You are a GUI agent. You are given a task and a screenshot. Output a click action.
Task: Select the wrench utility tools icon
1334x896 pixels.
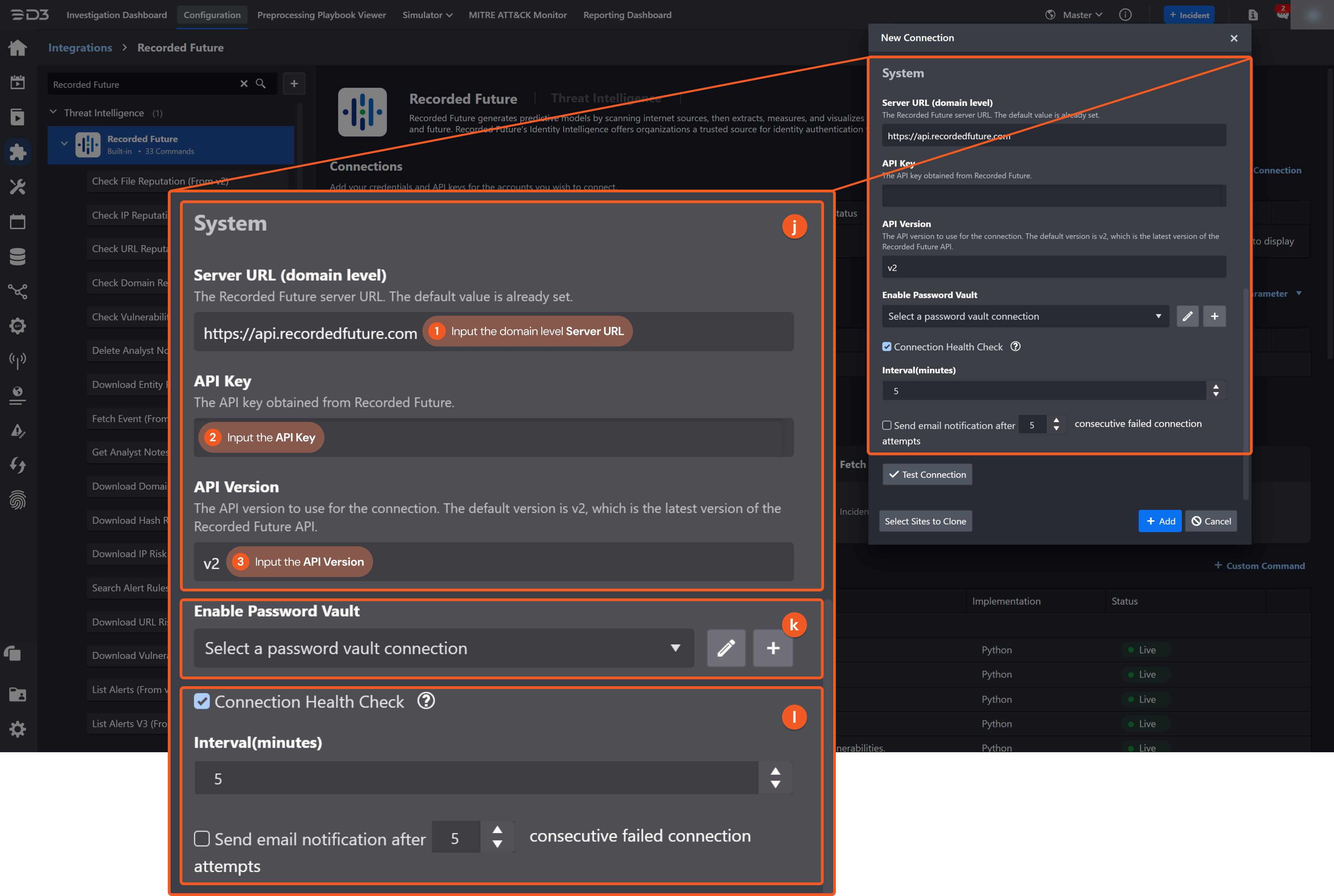pyautogui.click(x=18, y=186)
